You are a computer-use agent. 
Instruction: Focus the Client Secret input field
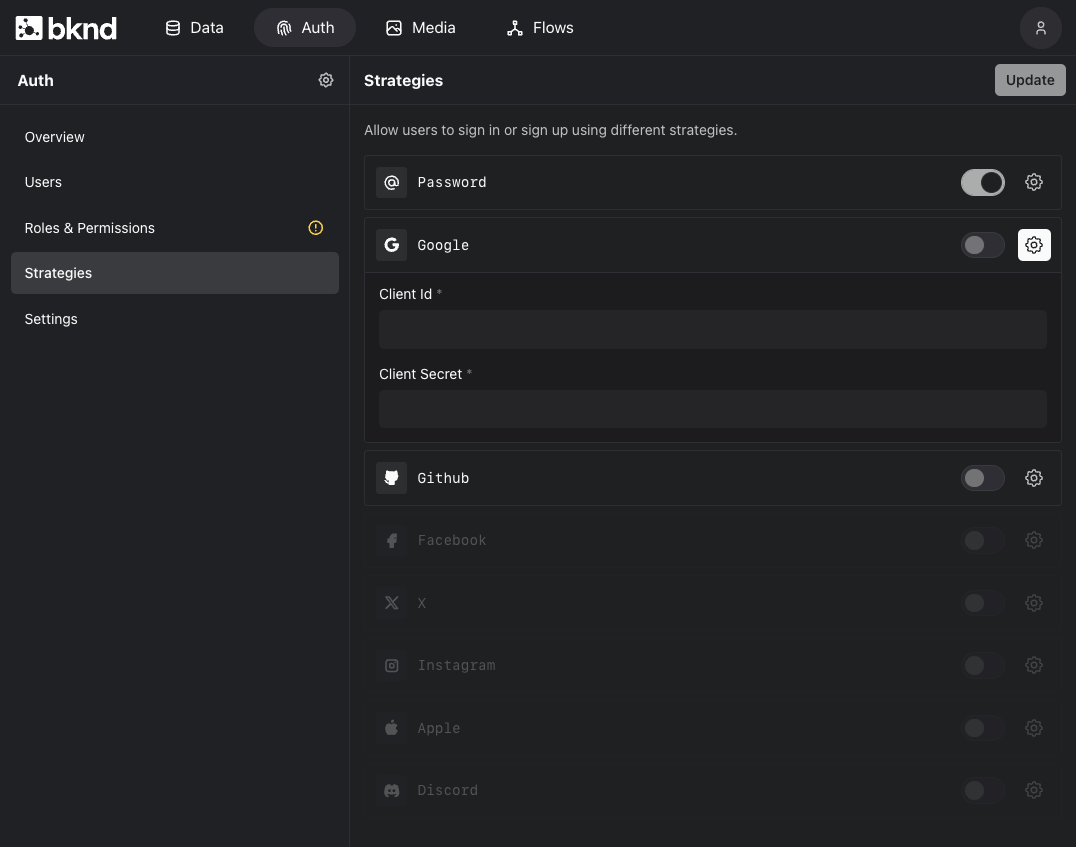[x=712, y=409]
